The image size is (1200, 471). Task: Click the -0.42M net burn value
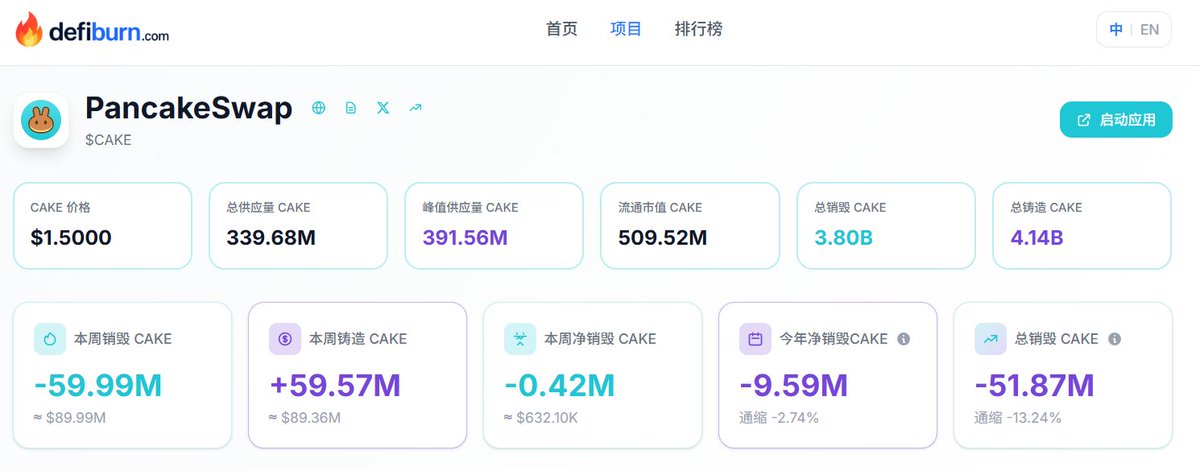point(558,385)
